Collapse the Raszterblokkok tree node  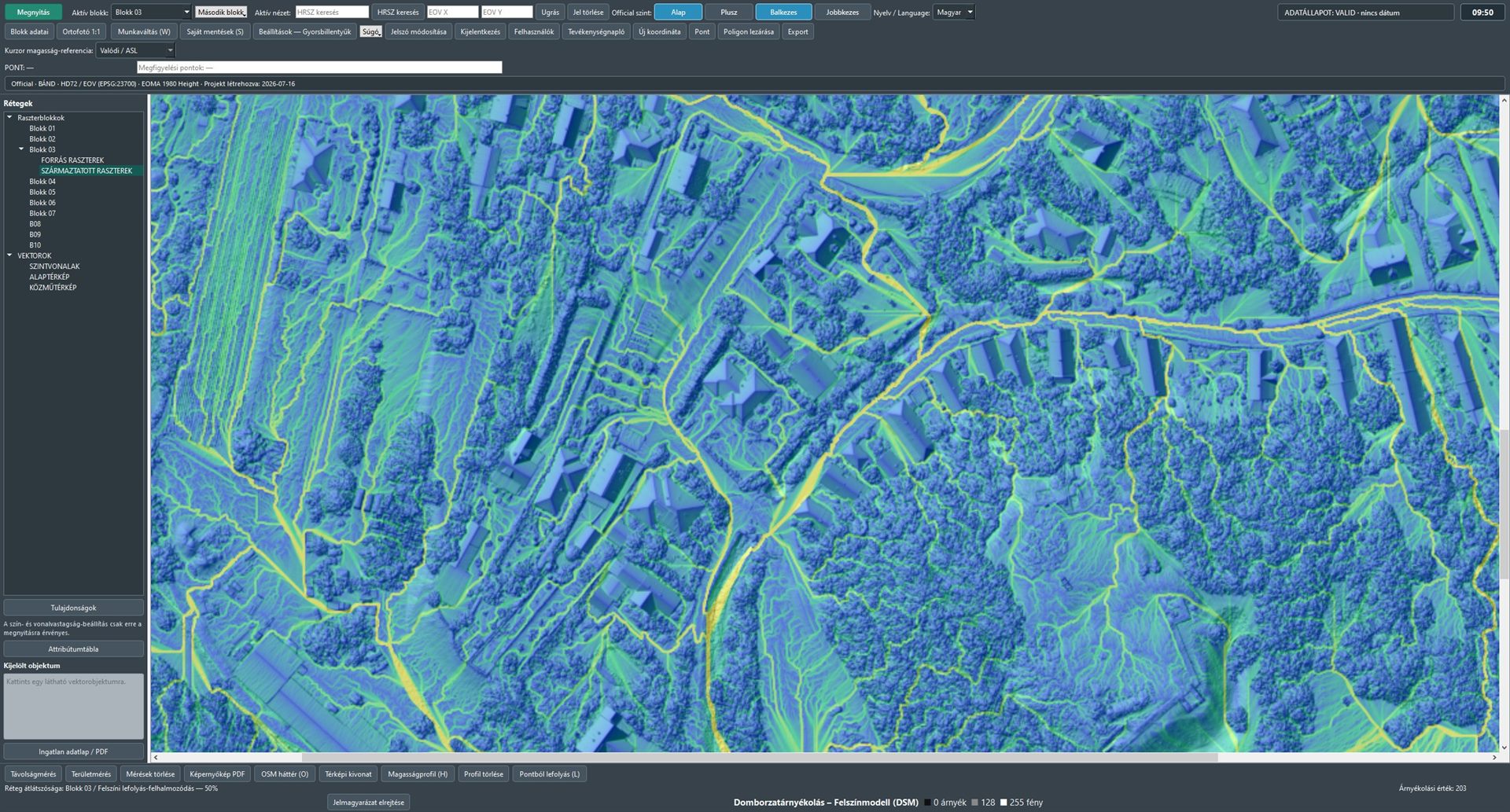click(x=10, y=118)
